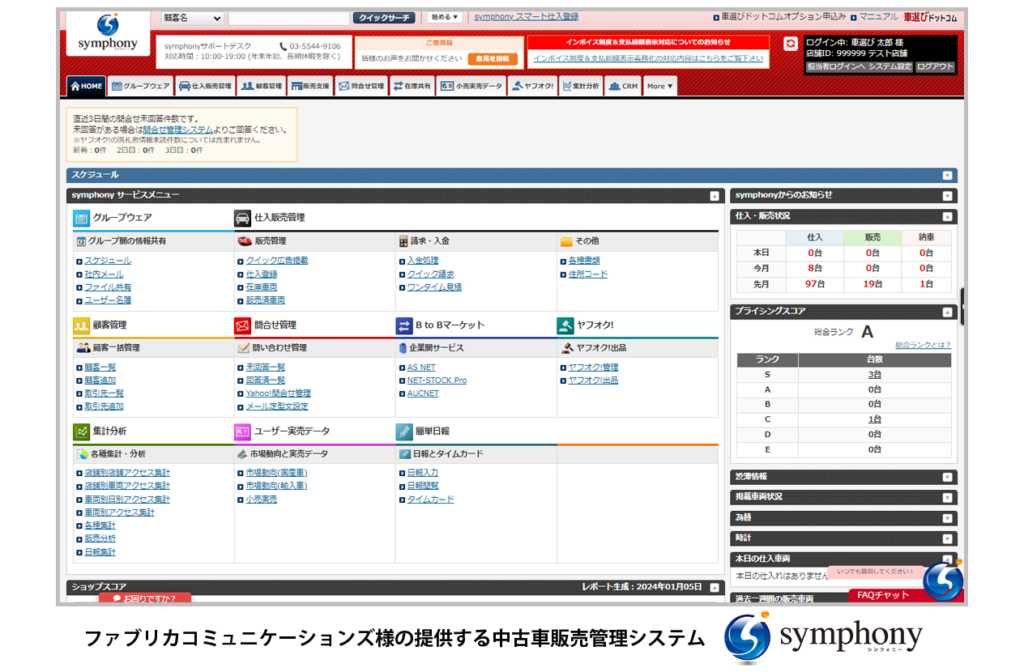Select the 販売支援 navigation tab
This screenshot has height=672, width=1024.
point(310,86)
